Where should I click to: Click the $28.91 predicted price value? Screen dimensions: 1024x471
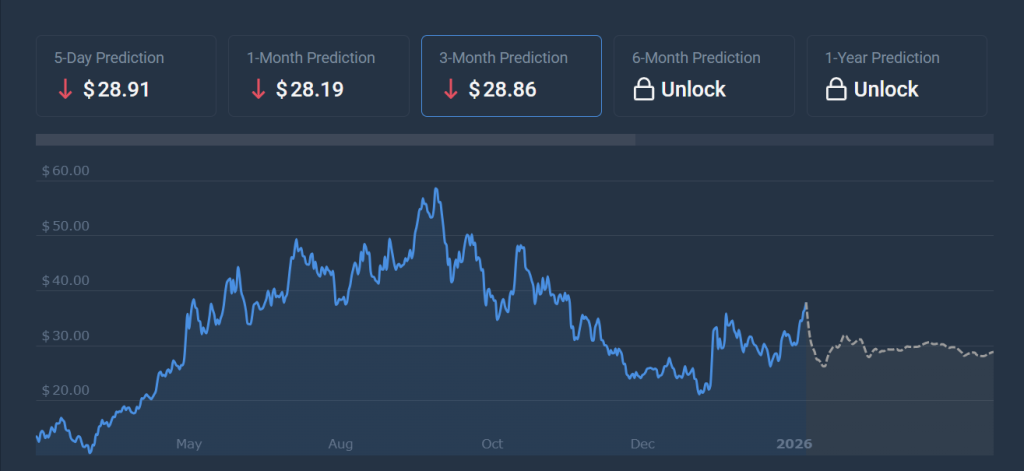[116, 90]
